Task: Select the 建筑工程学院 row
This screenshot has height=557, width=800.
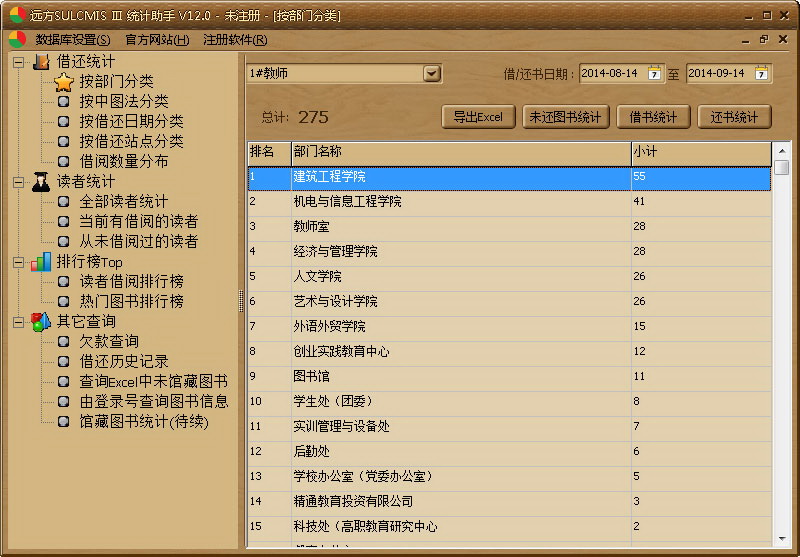Action: [x=509, y=179]
